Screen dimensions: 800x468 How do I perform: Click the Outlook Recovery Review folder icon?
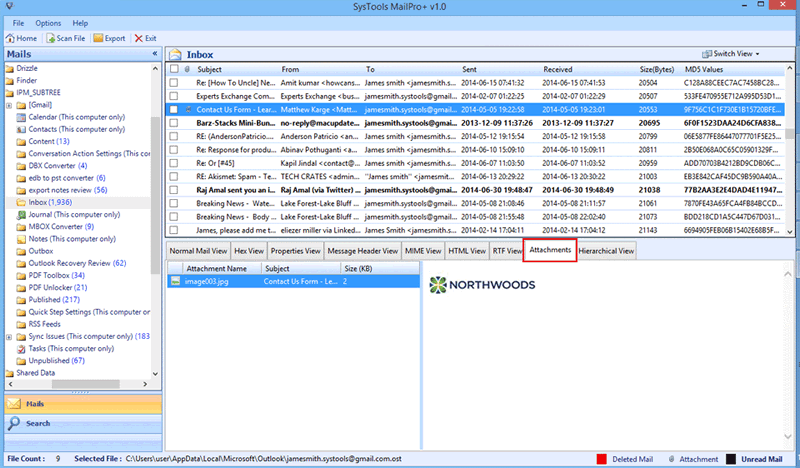[x=21, y=263]
